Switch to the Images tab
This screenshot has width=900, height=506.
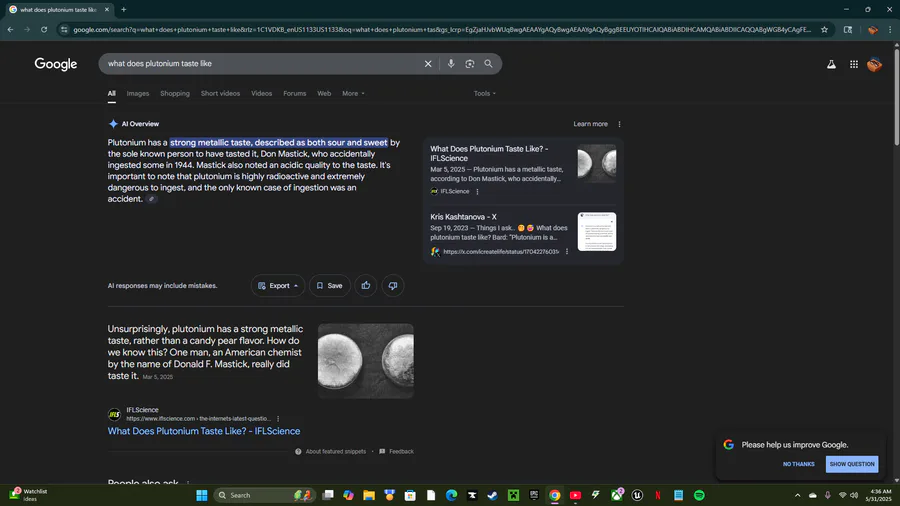(x=138, y=94)
